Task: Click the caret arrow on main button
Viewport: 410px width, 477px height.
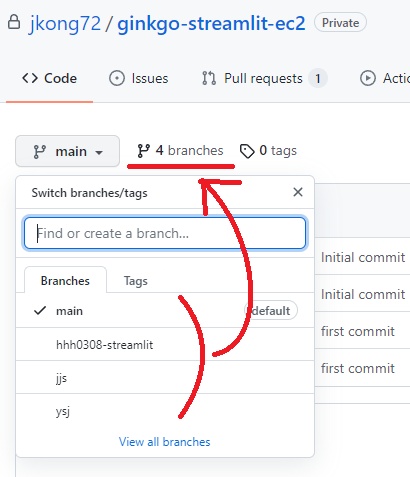Action: coord(99,153)
